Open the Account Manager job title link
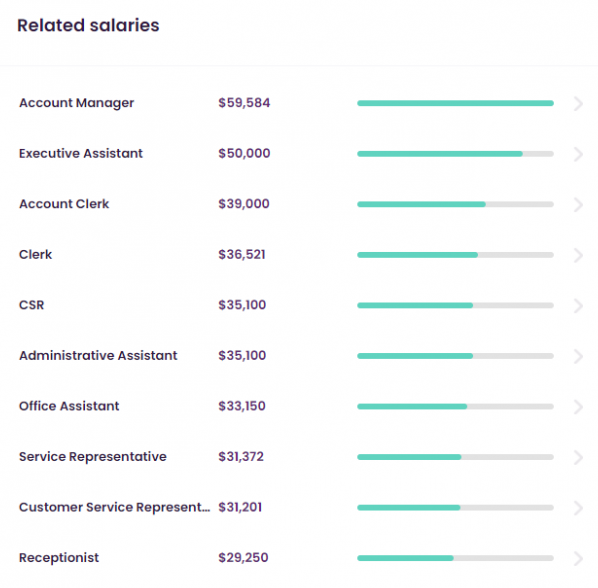Screen dimensions: 598x588 coord(77,103)
